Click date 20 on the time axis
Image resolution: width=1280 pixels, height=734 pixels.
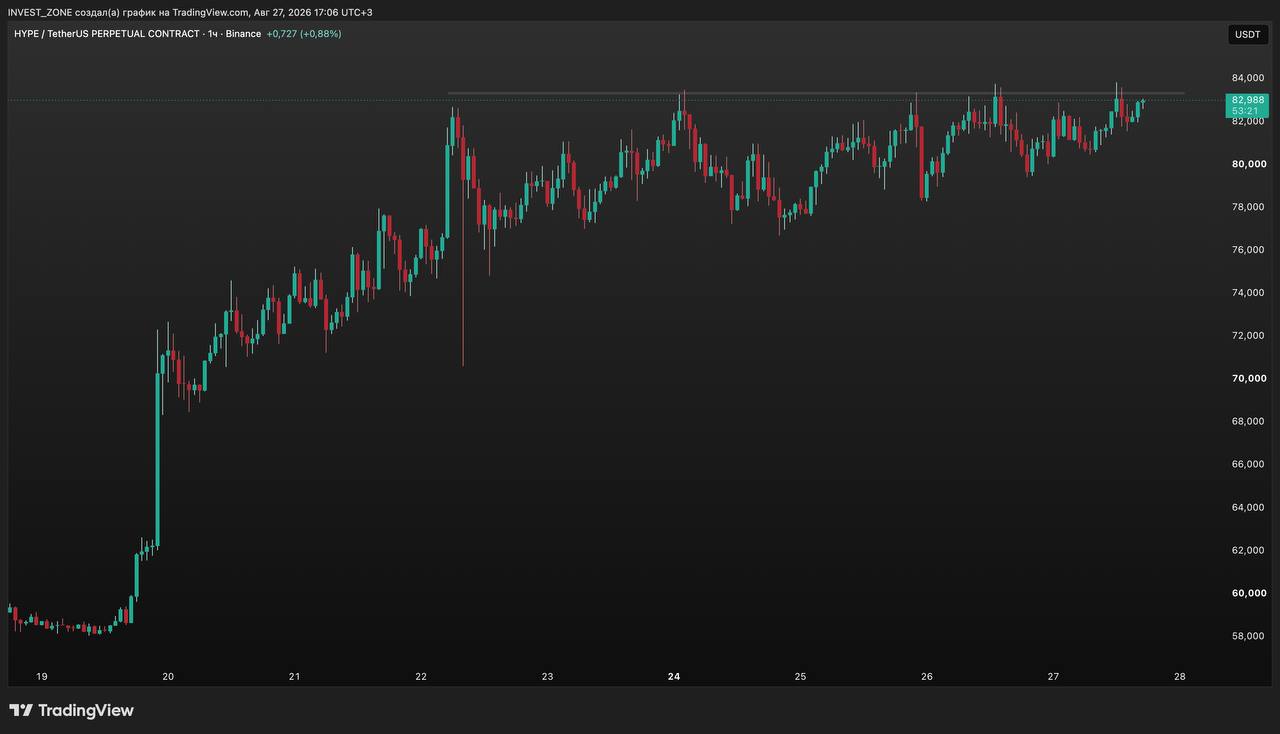[x=168, y=677]
